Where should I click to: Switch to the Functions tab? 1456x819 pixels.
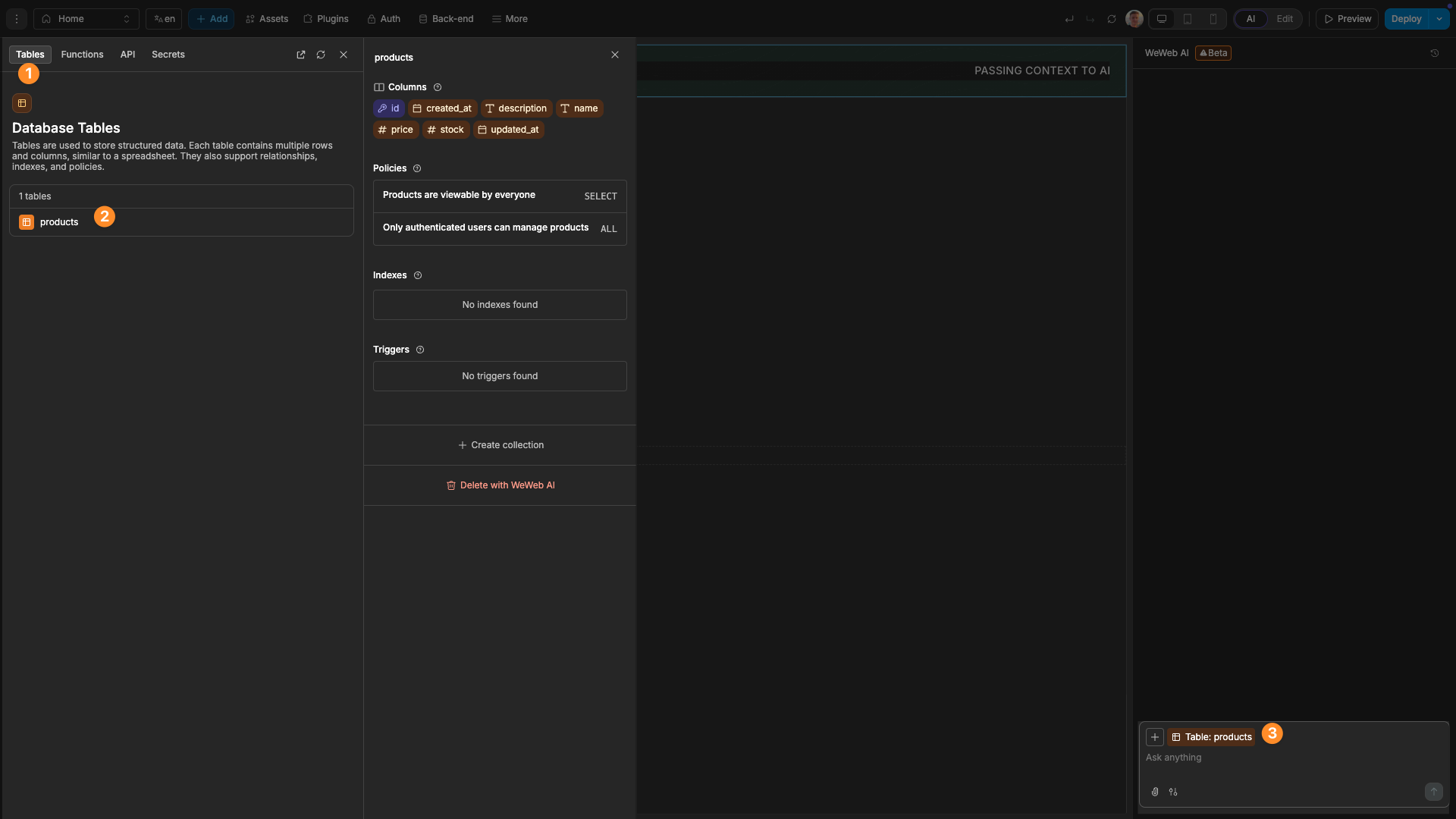[x=82, y=55]
